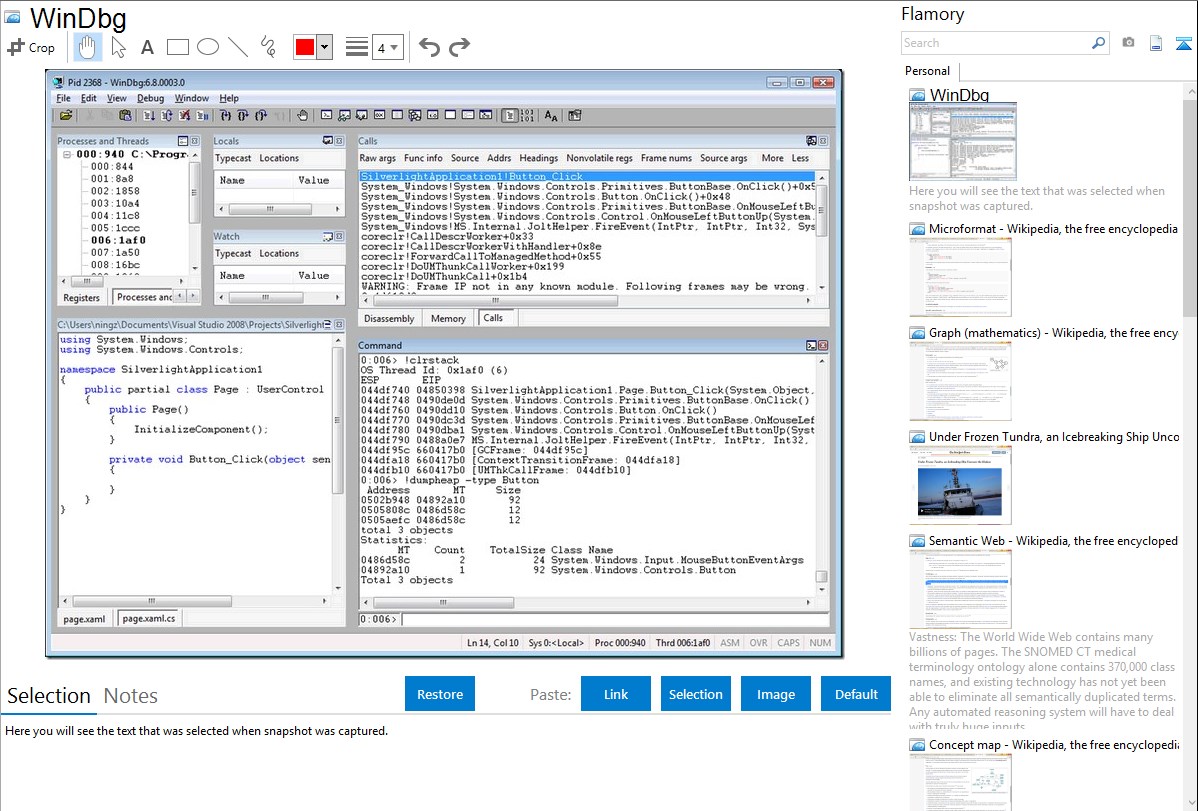Toggle Typecast in the Locals panel

(x=233, y=158)
